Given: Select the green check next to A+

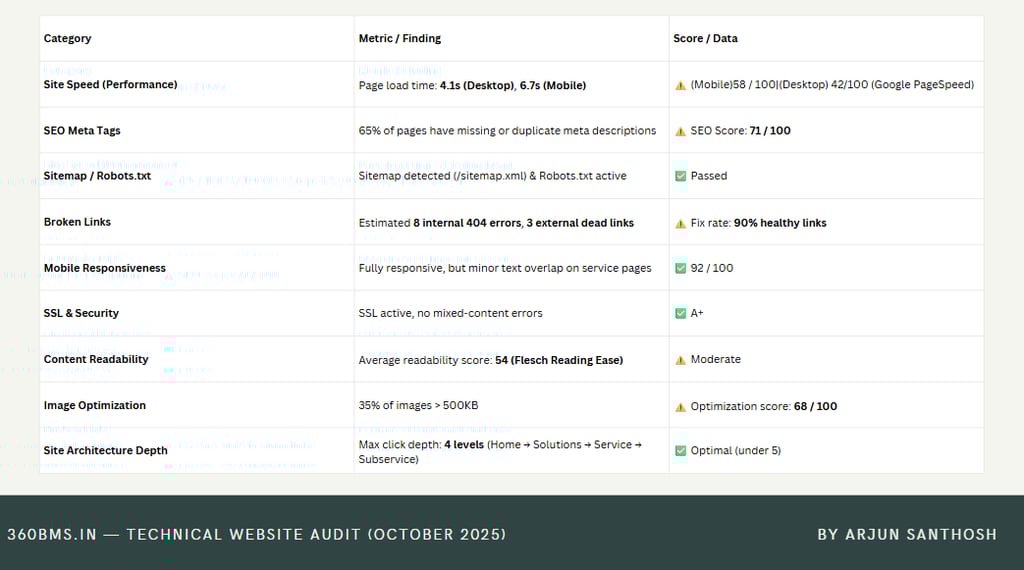Looking at the screenshot, I should (680, 313).
